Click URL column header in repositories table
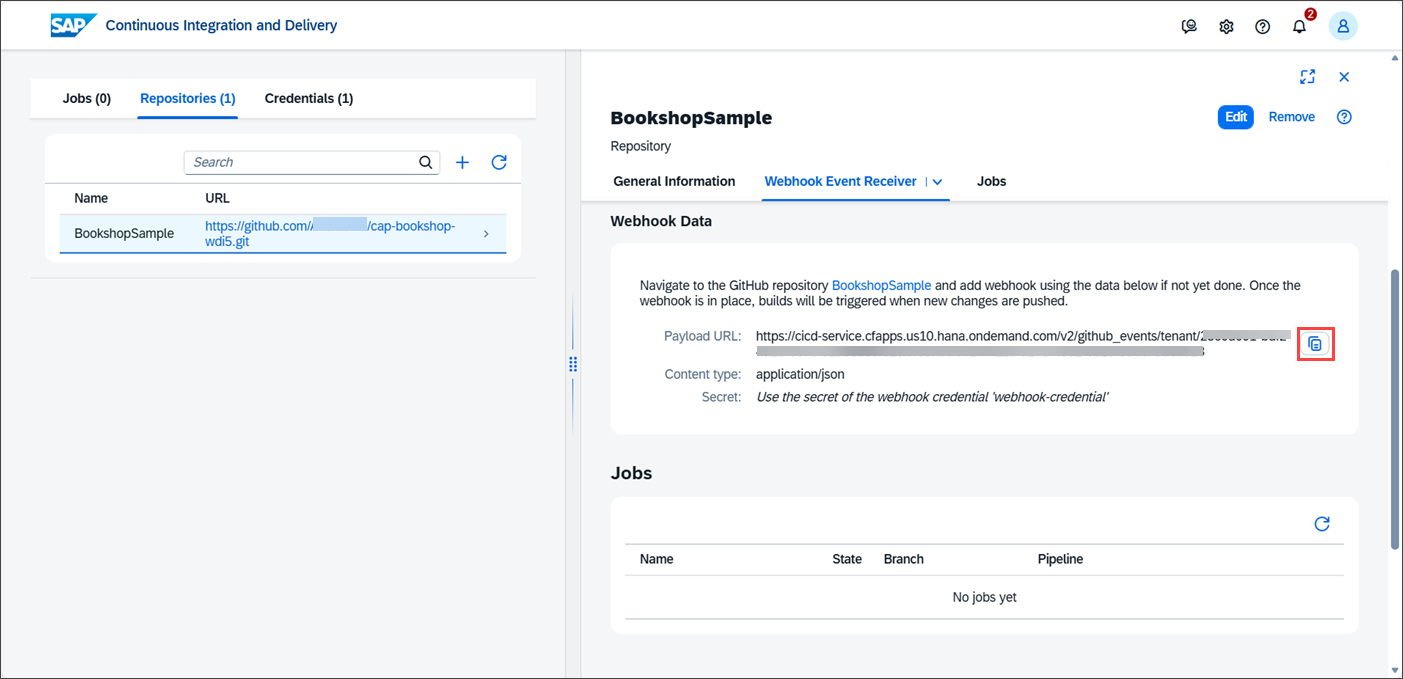Screen dimensions: 1403x679 point(217,198)
